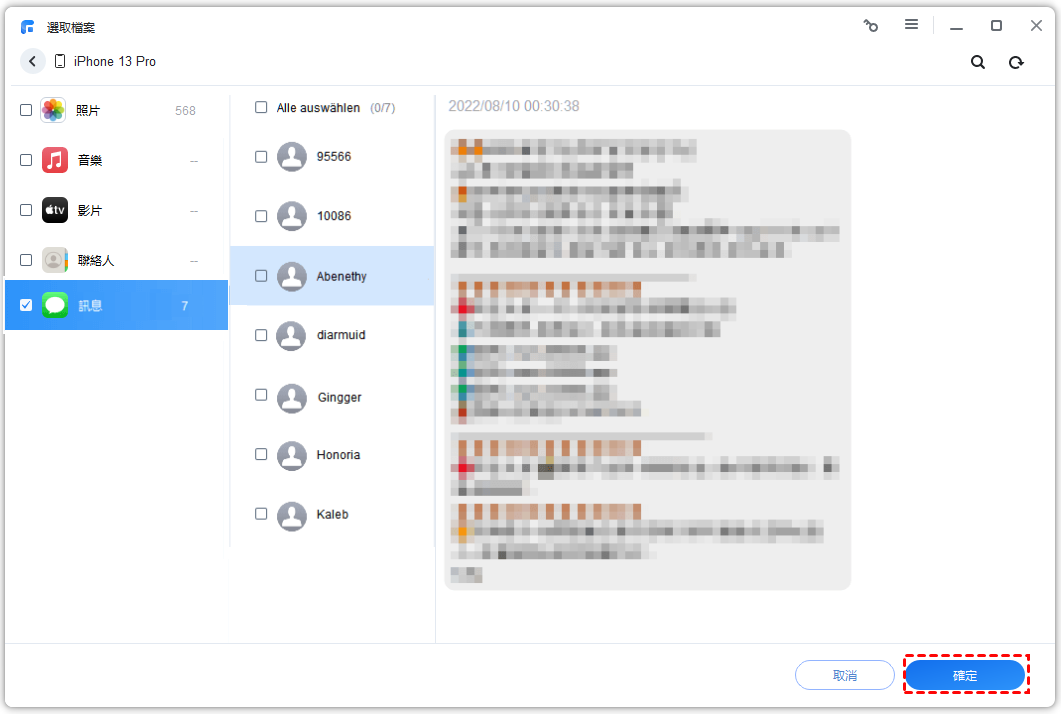The width and height of the screenshot is (1061, 714).
Task: Uncheck the 訊息 messages checkbox
Action: click(26, 305)
